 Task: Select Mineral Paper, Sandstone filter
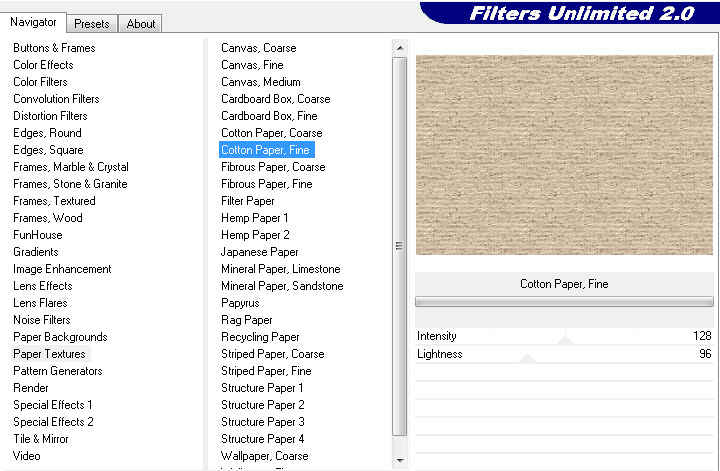[x=281, y=286]
